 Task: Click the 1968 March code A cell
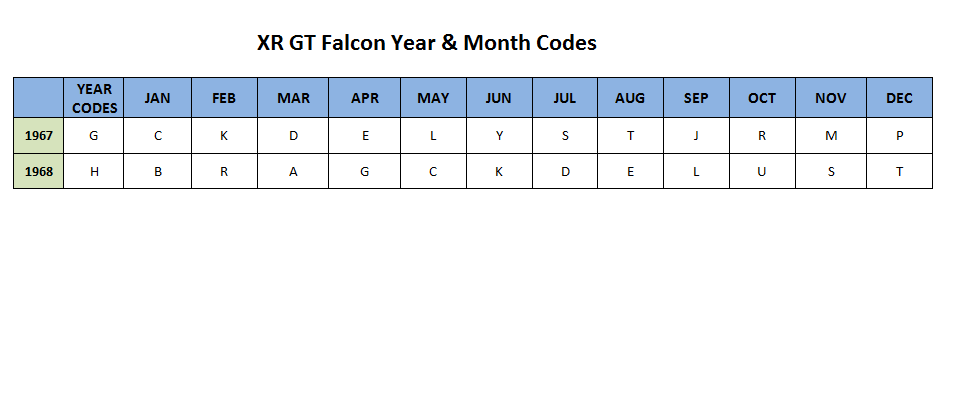click(x=293, y=171)
